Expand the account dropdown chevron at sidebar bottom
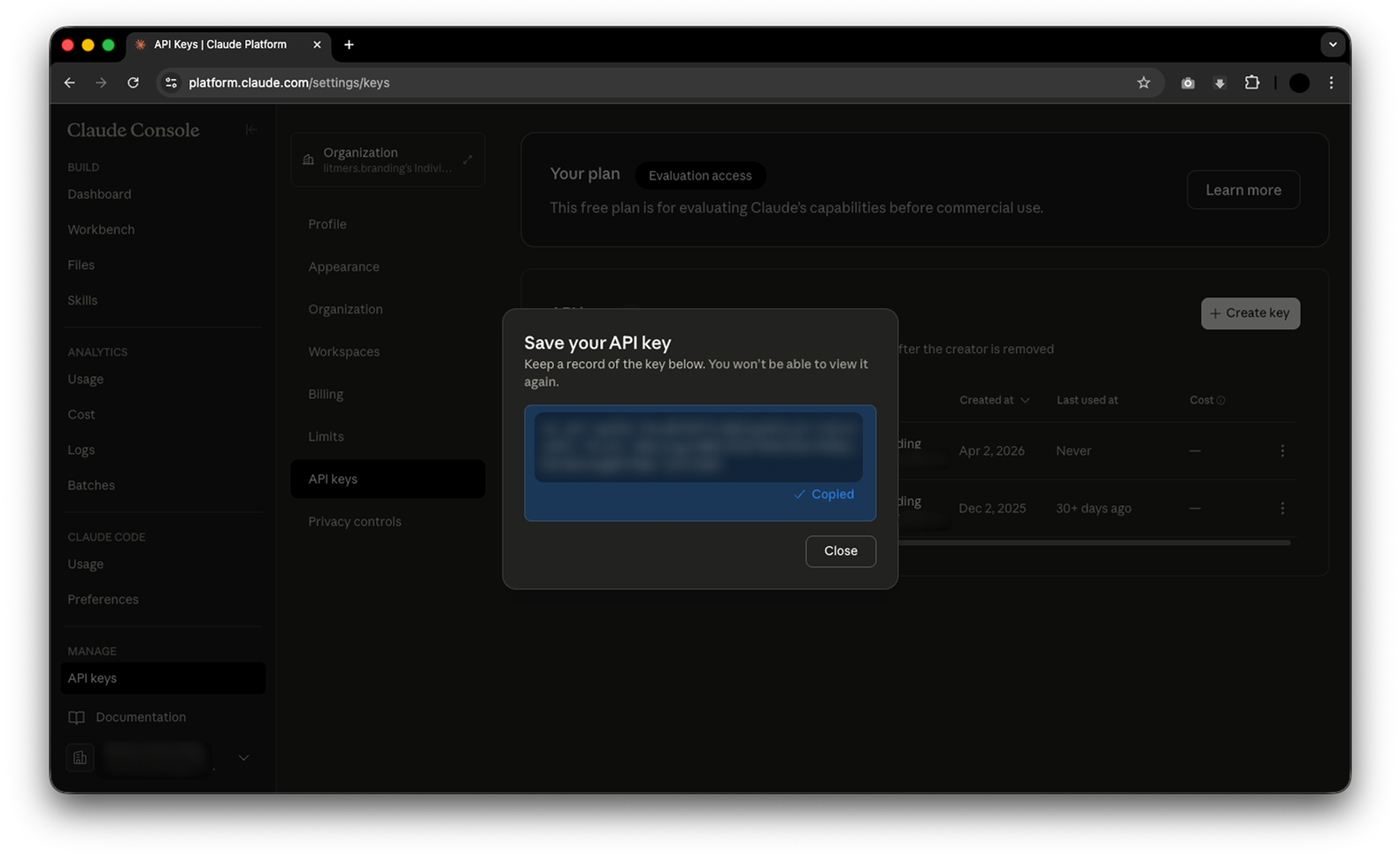Viewport: 1400px width, 868px height. (x=243, y=758)
